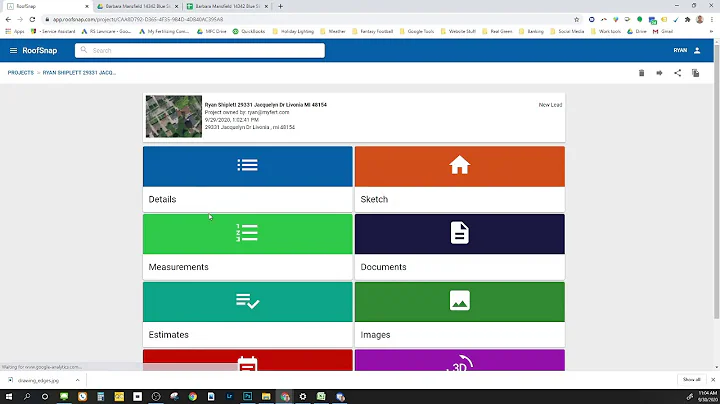
Task: Open the Estimates tile
Action: point(248,314)
